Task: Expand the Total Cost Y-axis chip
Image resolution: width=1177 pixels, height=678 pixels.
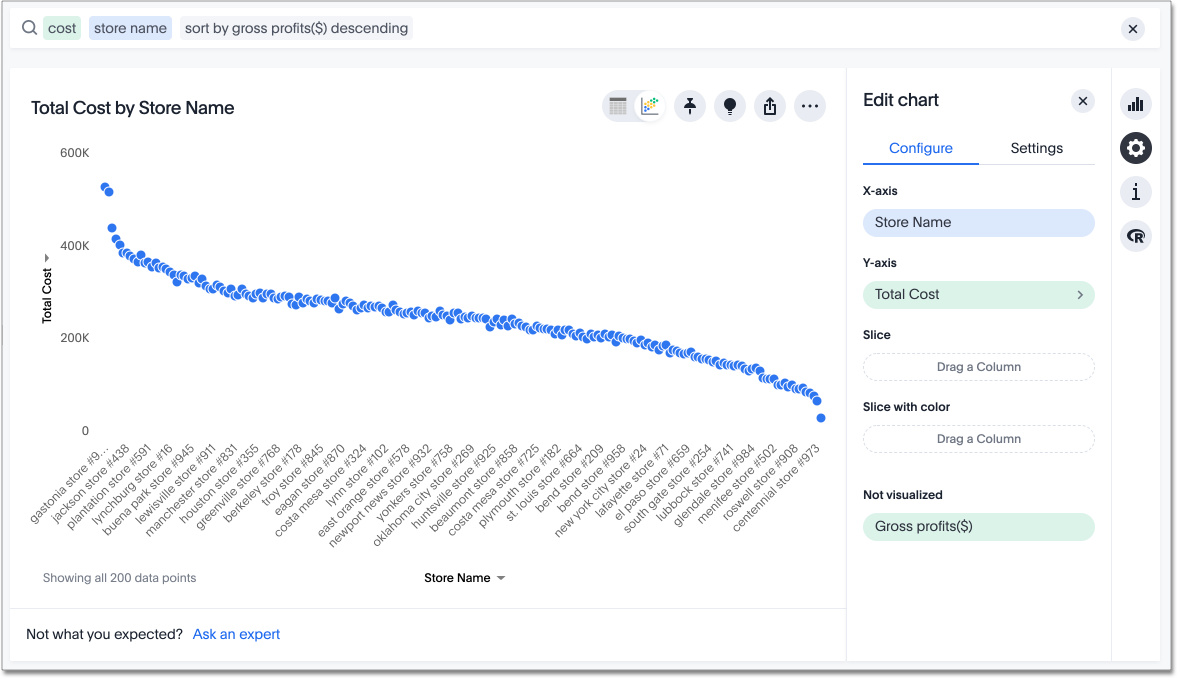Action: point(1080,295)
